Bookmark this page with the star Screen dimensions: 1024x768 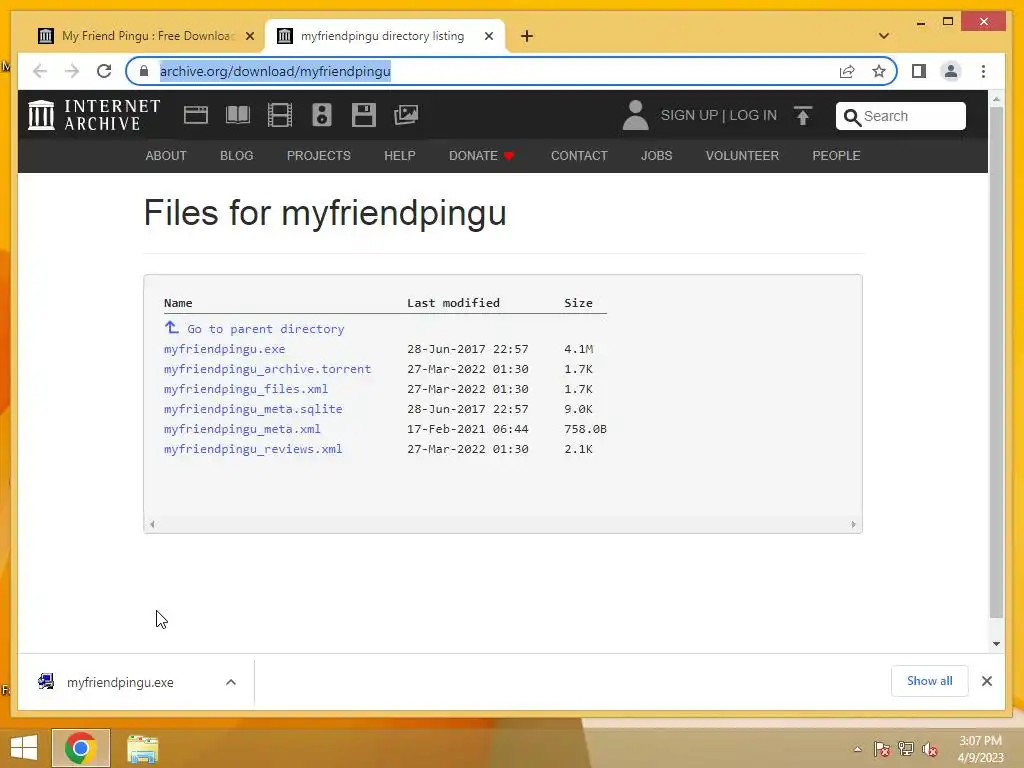click(x=879, y=71)
